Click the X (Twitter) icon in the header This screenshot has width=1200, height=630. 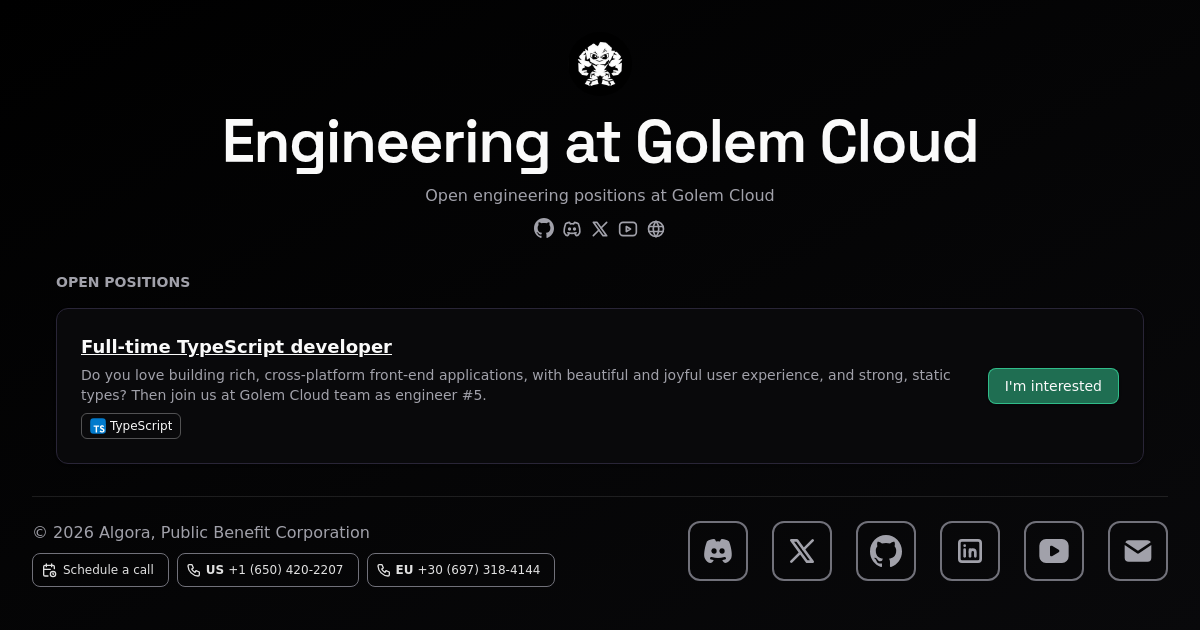[x=600, y=229]
